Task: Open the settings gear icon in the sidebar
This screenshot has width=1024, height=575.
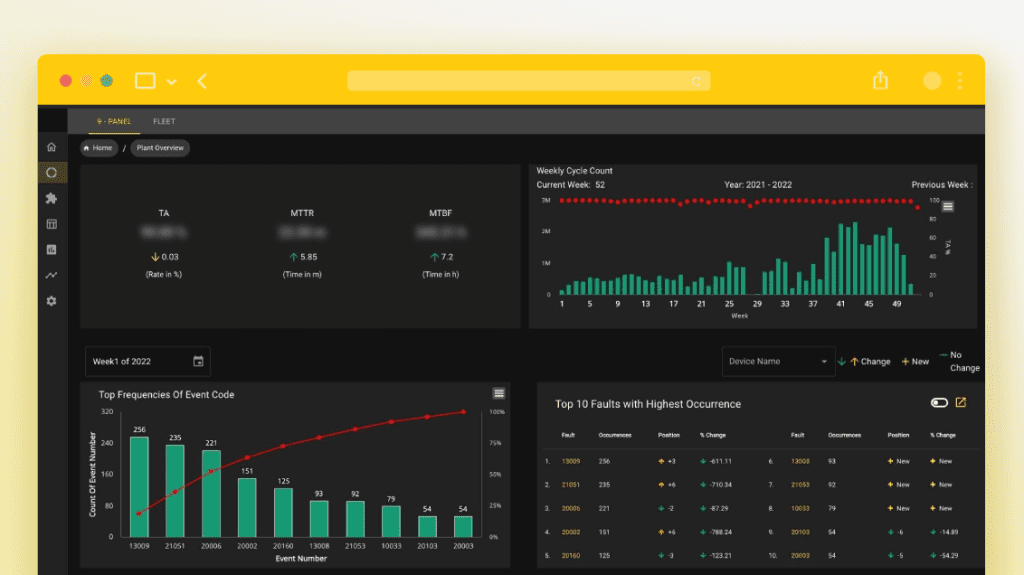Action: (51, 301)
